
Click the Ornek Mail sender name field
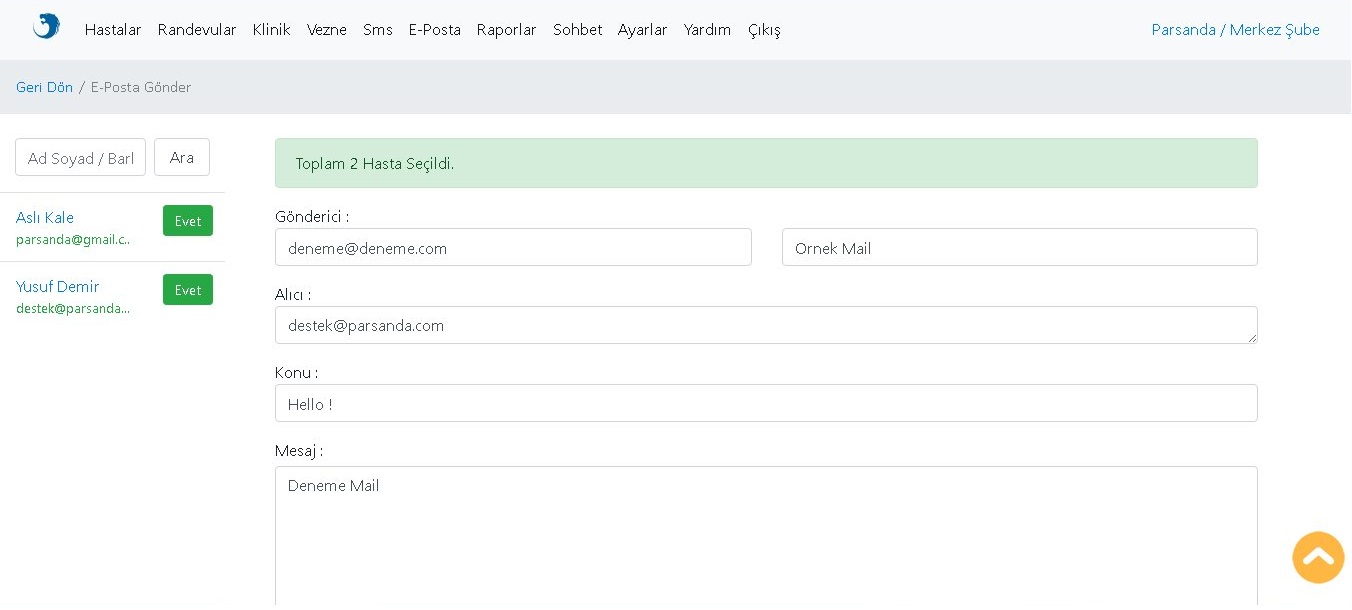tap(1020, 247)
